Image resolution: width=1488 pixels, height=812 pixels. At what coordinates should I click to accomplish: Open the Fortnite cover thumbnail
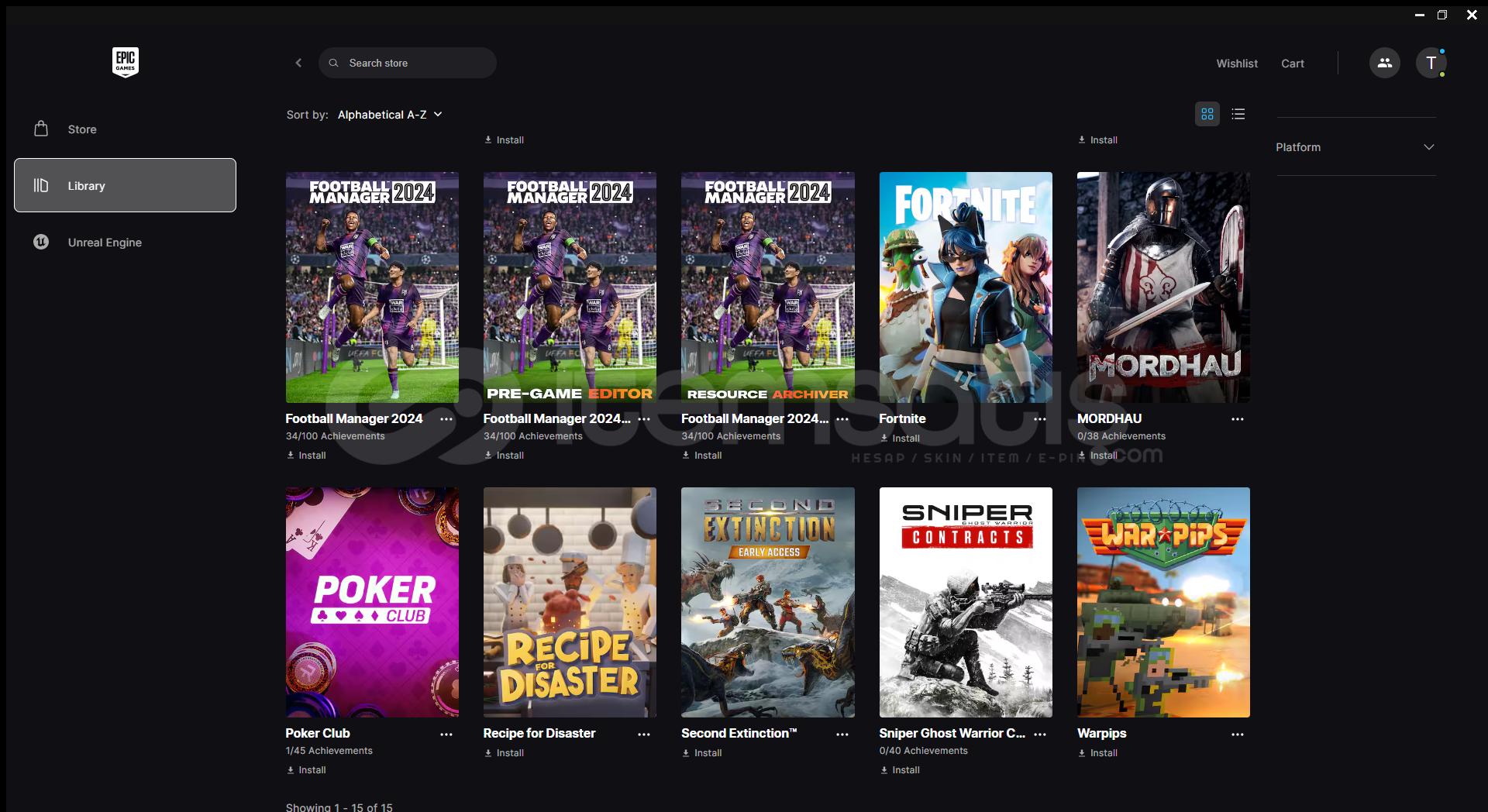coord(966,287)
